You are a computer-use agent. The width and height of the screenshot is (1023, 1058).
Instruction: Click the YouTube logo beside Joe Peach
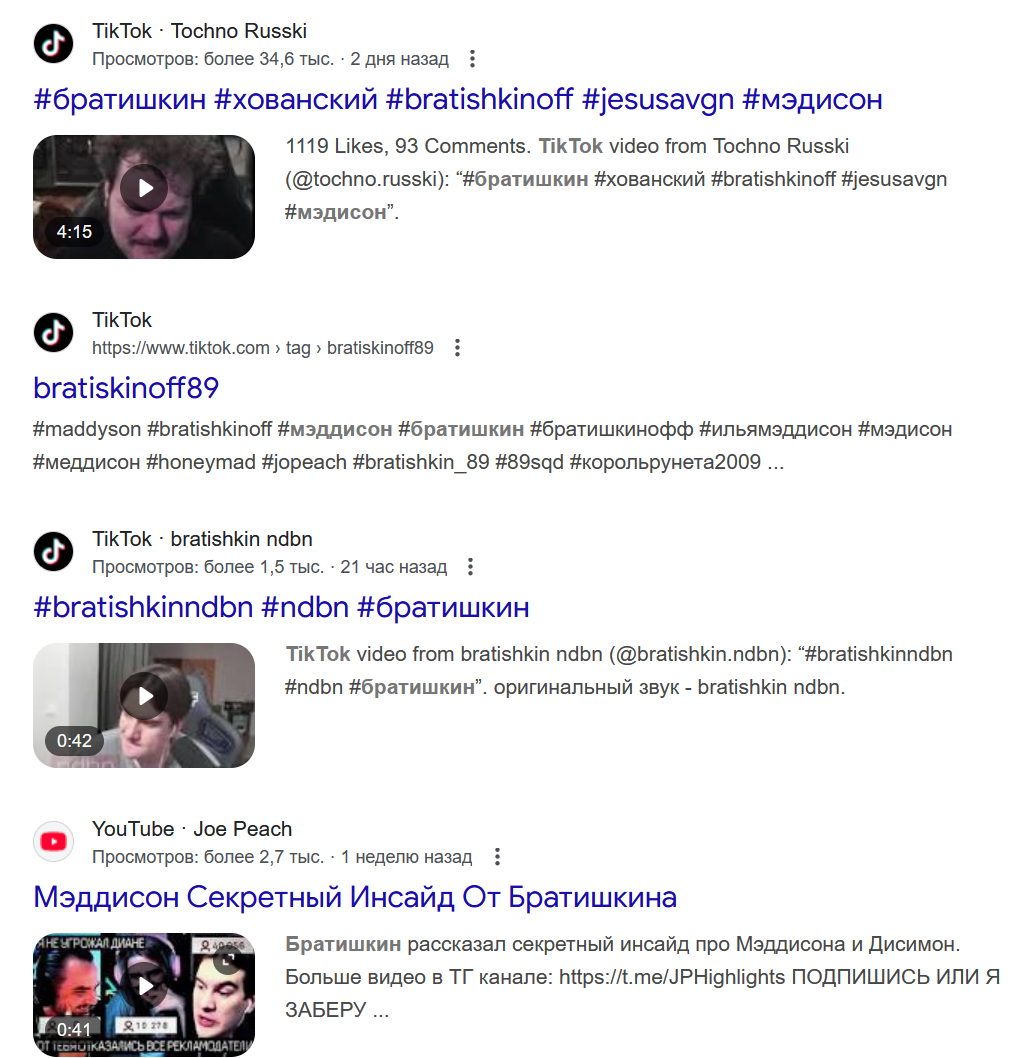(53, 841)
